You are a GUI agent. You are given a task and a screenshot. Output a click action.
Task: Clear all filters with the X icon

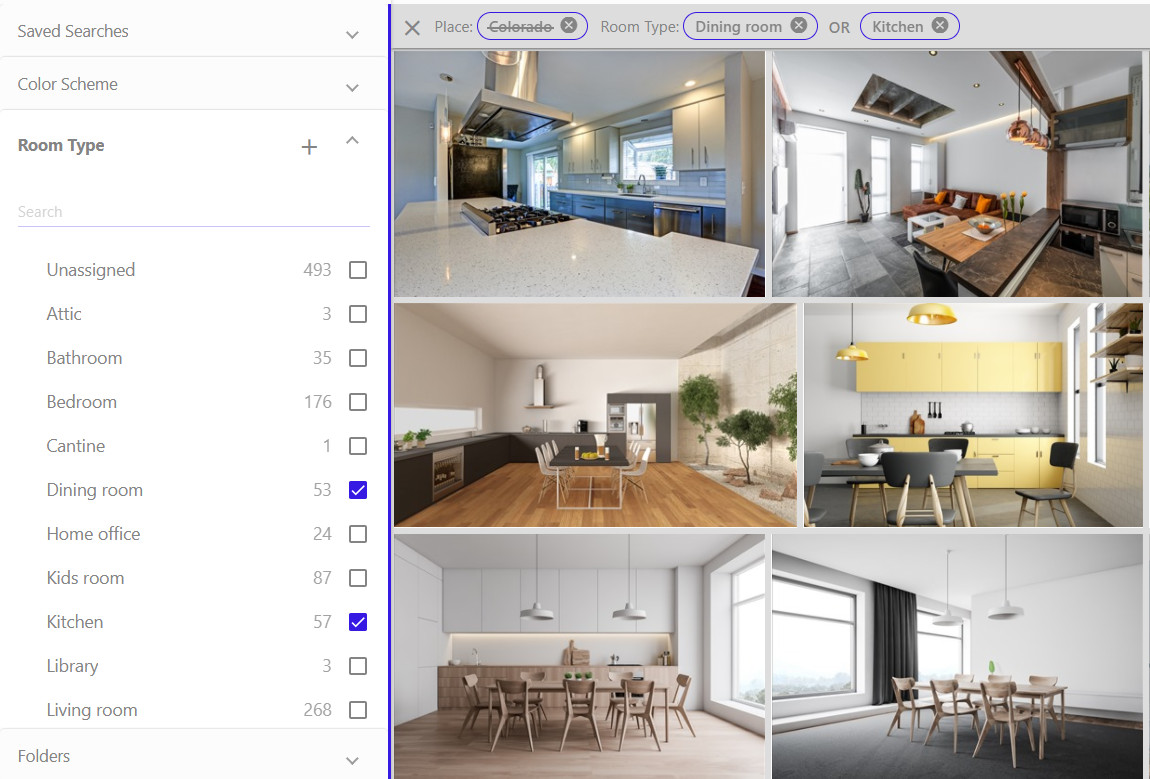pos(412,27)
